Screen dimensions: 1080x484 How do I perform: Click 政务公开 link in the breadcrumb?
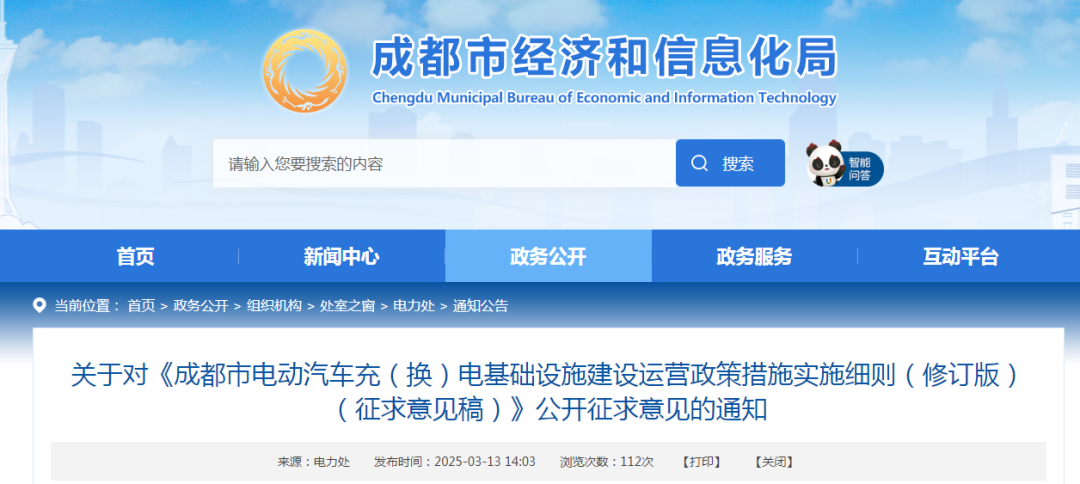(200, 306)
